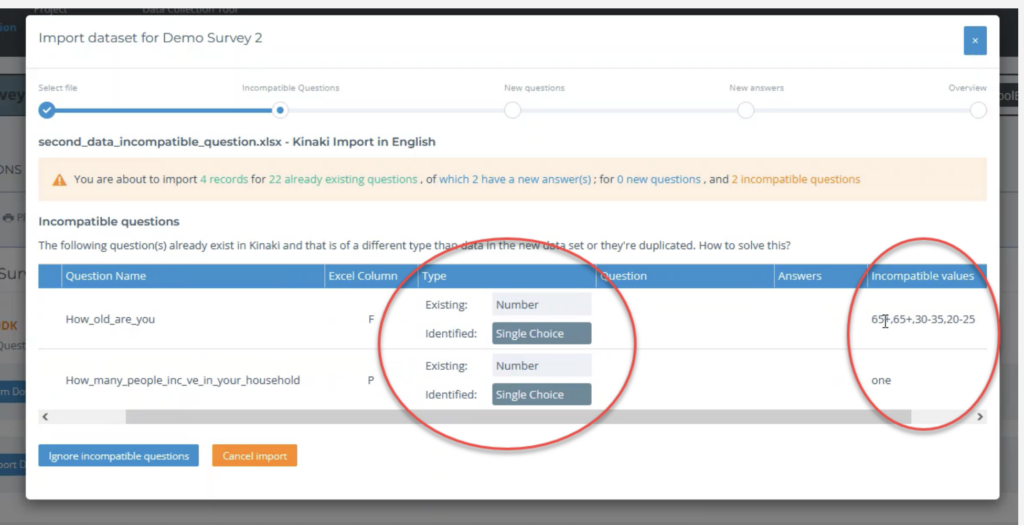Click '4 records' text in alert
The image size is (1024, 525).
224,179
